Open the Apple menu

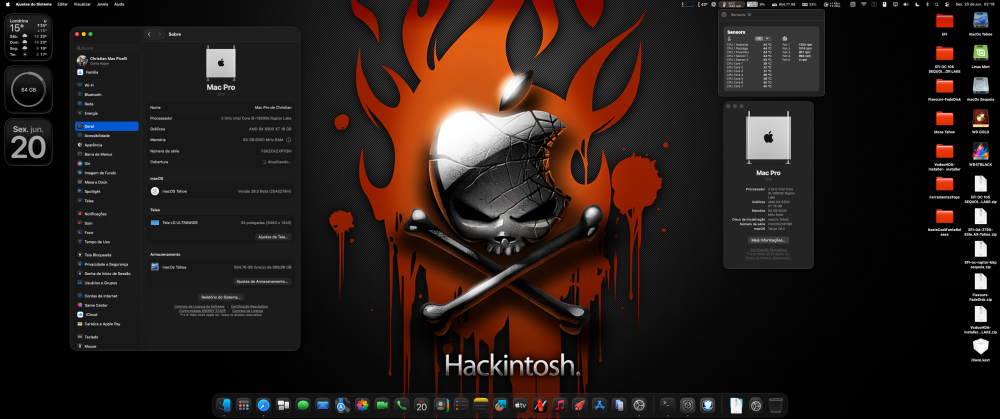(7, 4)
